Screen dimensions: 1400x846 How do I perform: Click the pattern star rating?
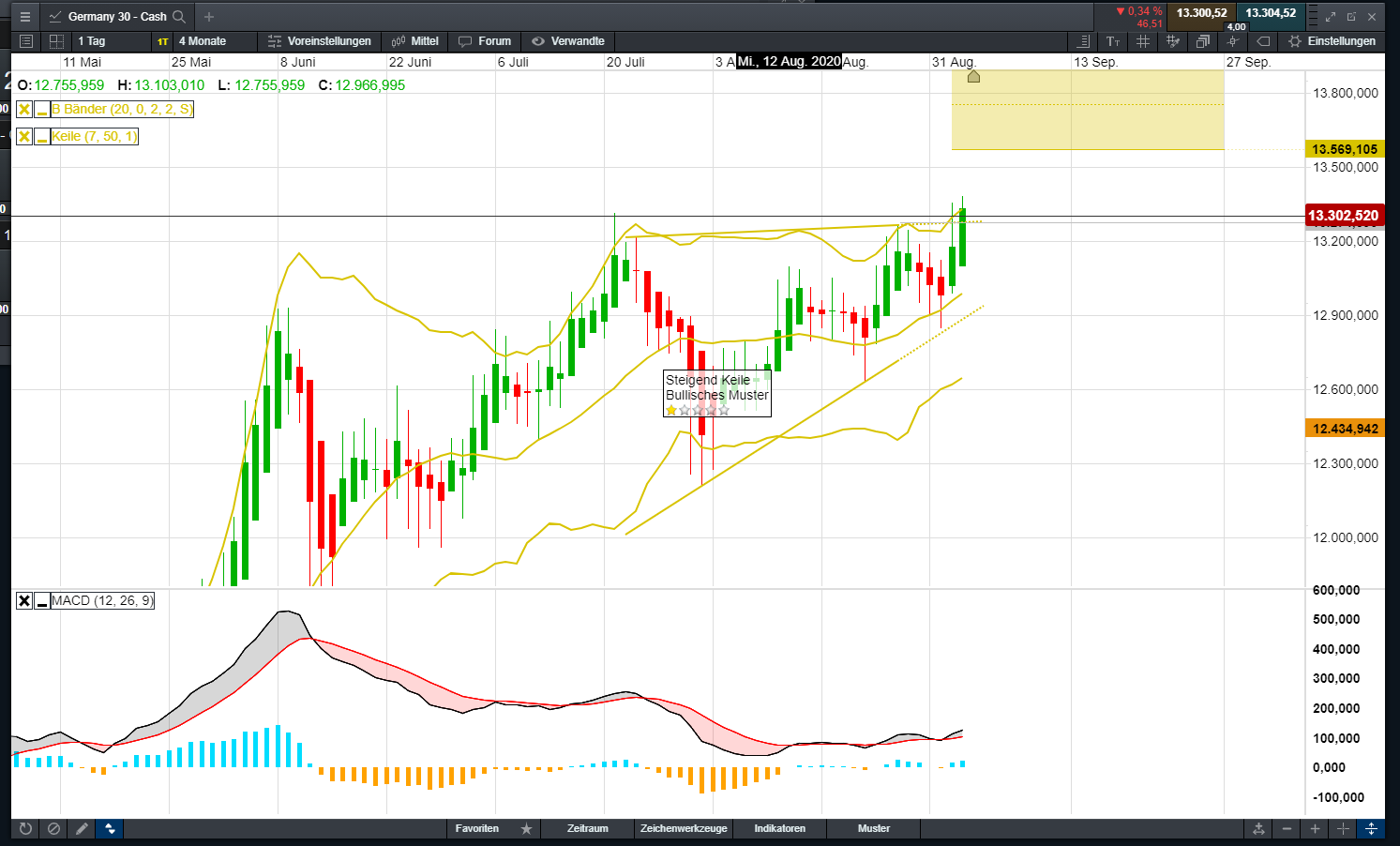(697, 410)
